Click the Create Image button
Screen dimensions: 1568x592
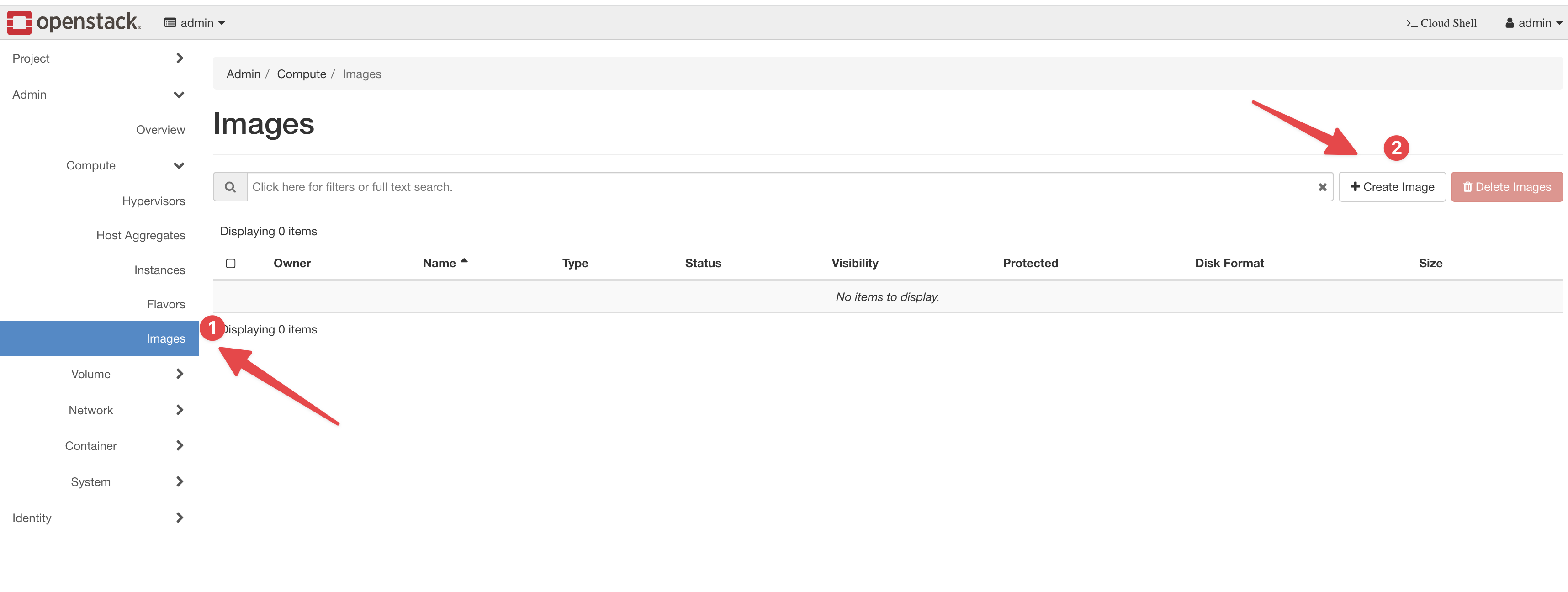1392,187
